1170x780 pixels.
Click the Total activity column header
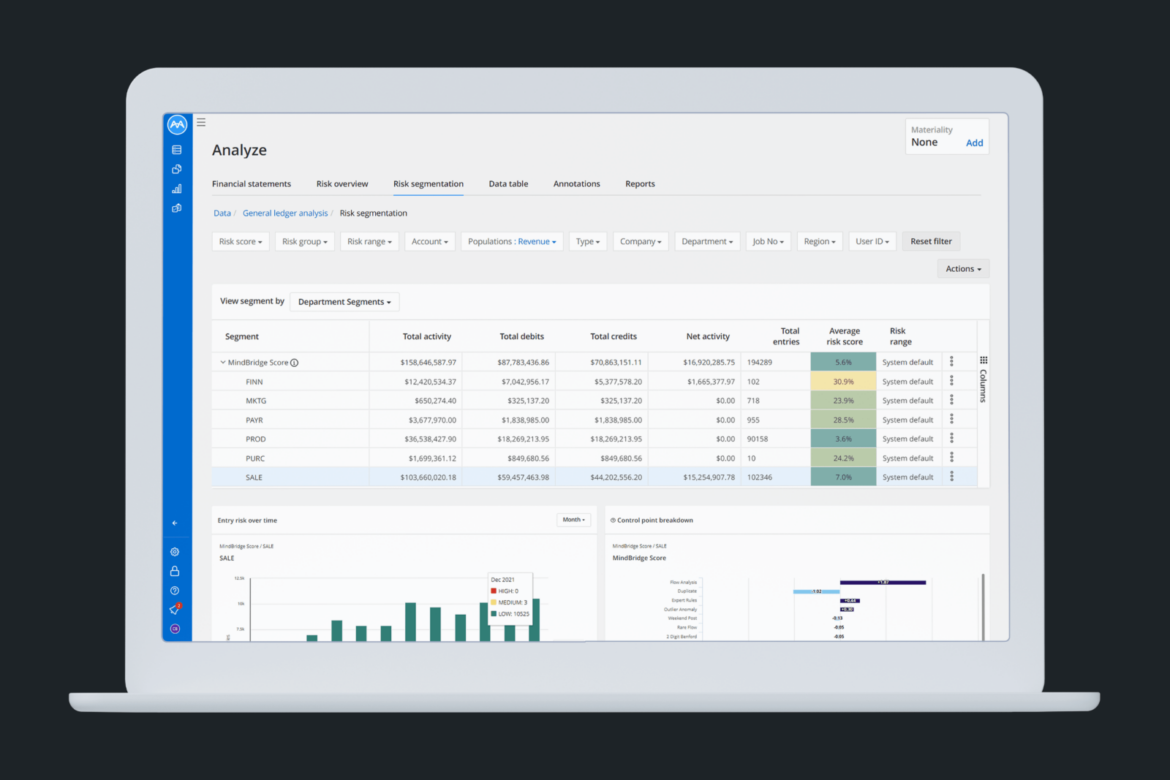pyautogui.click(x=427, y=337)
